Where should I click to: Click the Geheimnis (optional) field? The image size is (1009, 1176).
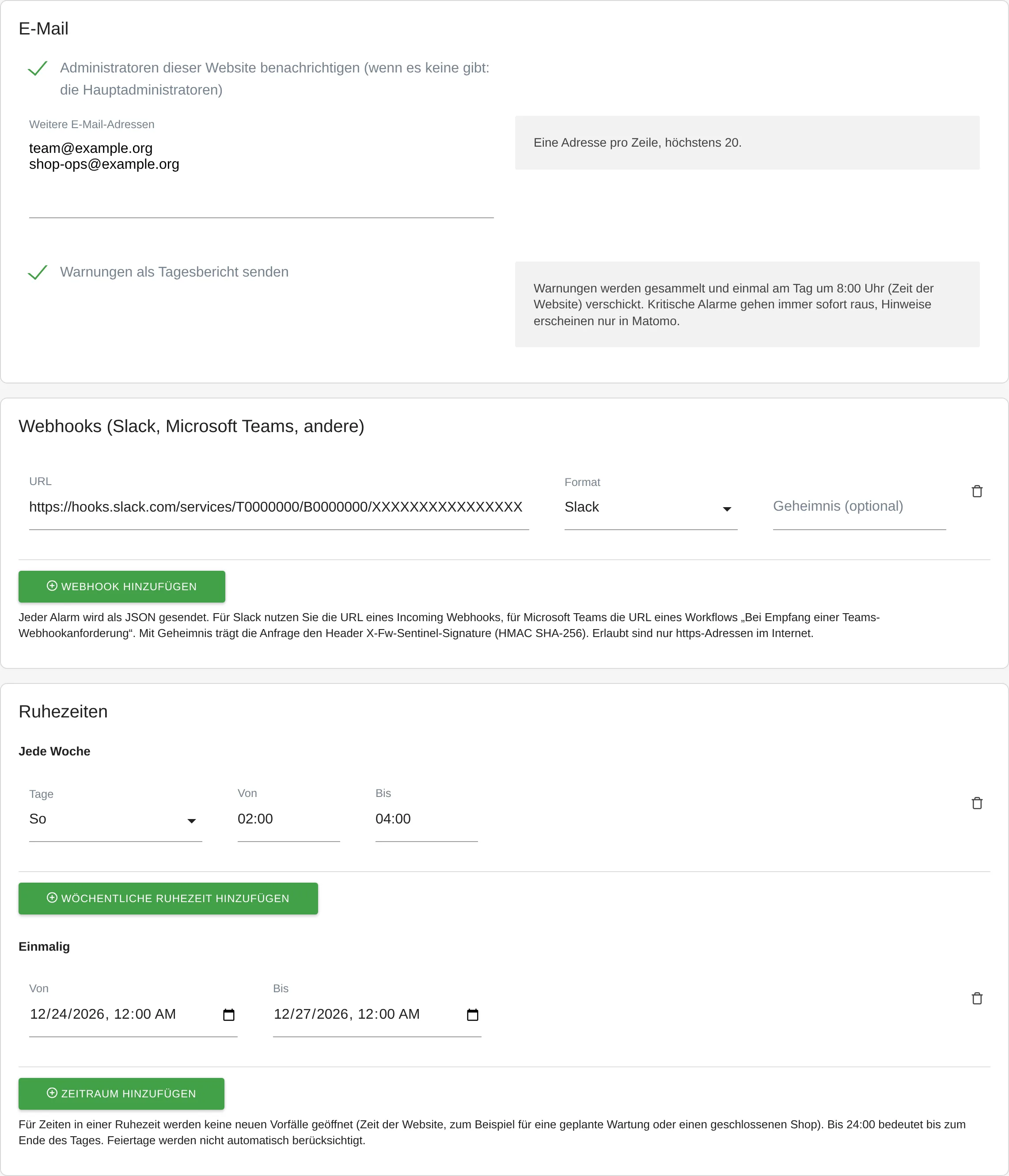tap(859, 507)
